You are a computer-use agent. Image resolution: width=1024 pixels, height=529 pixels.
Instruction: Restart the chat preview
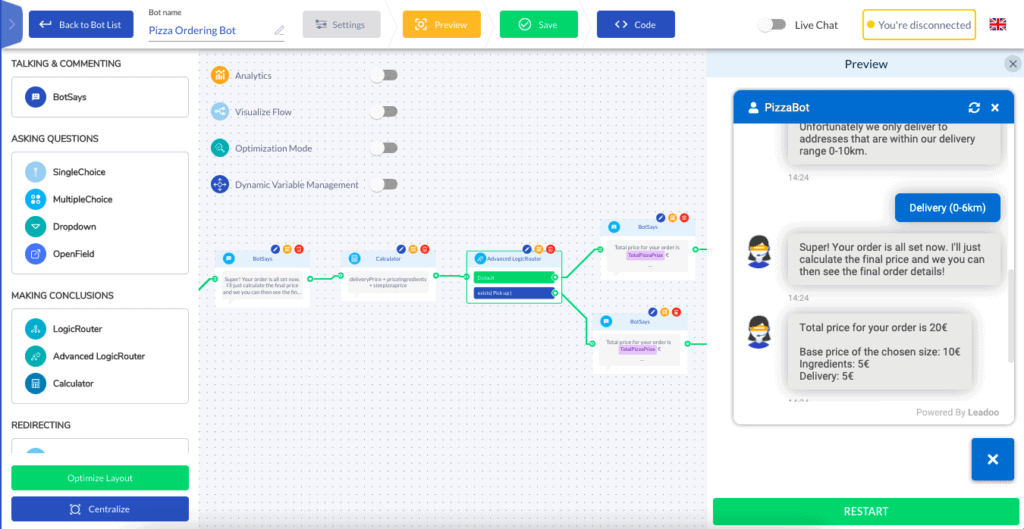point(865,511)
